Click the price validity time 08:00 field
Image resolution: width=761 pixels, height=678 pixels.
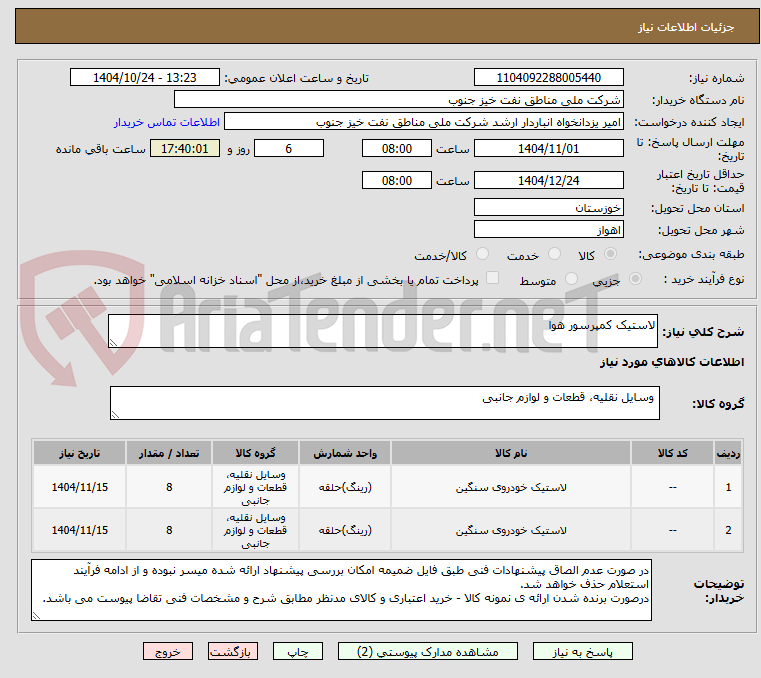[397, 180]
